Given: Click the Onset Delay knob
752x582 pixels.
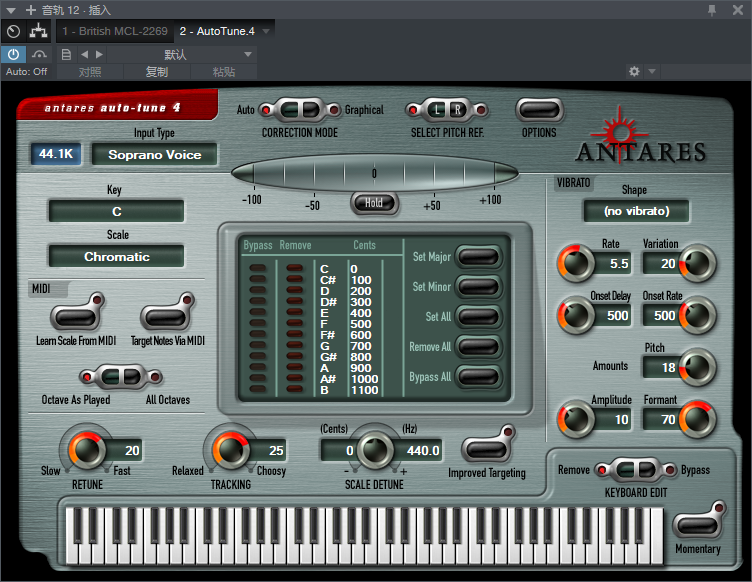Looking at the screenshot, I should pos(576,315).
